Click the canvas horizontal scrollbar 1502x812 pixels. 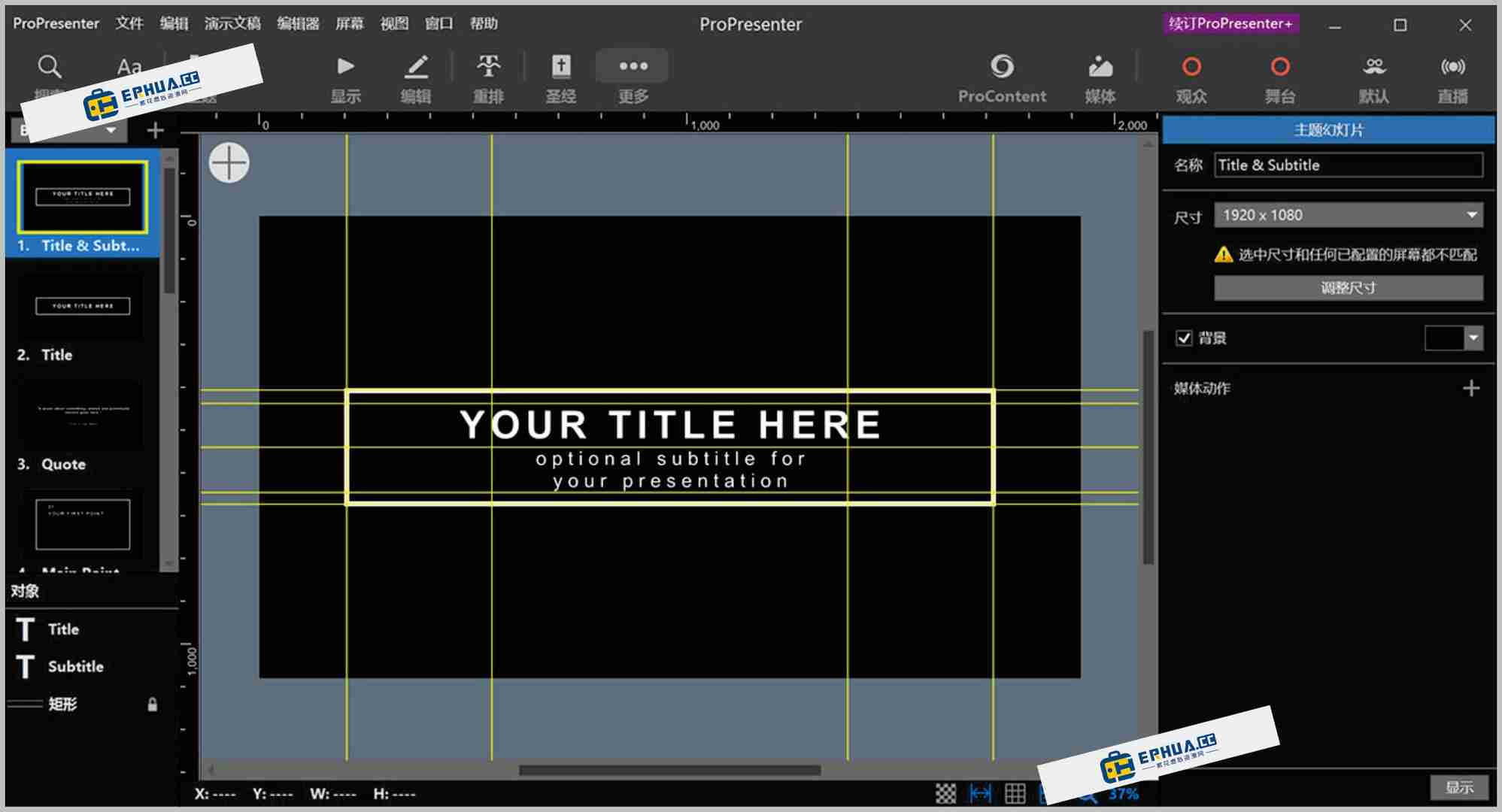point(669,770)
